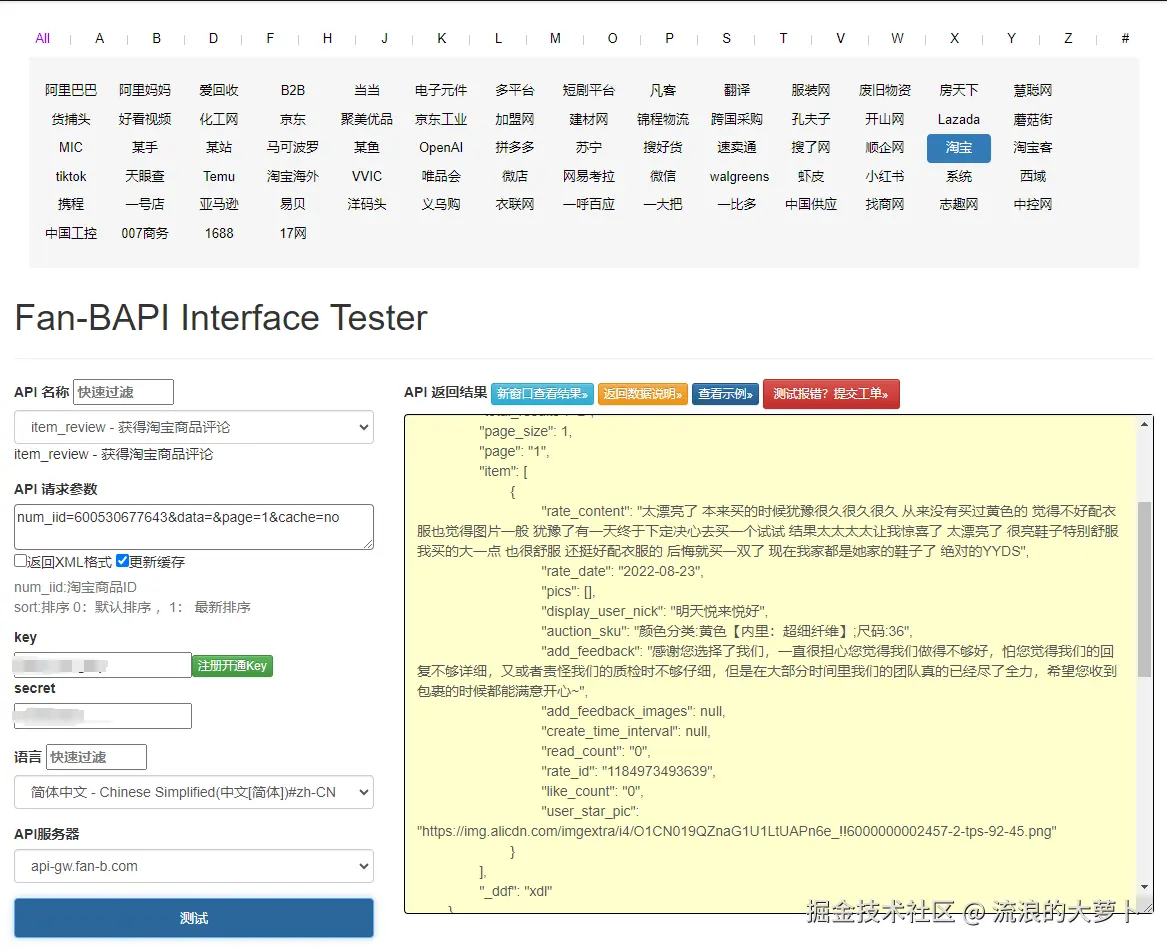Choose the 拼多多 platform
Viewport: 1167px width, 951px height.
click(514, 147)
